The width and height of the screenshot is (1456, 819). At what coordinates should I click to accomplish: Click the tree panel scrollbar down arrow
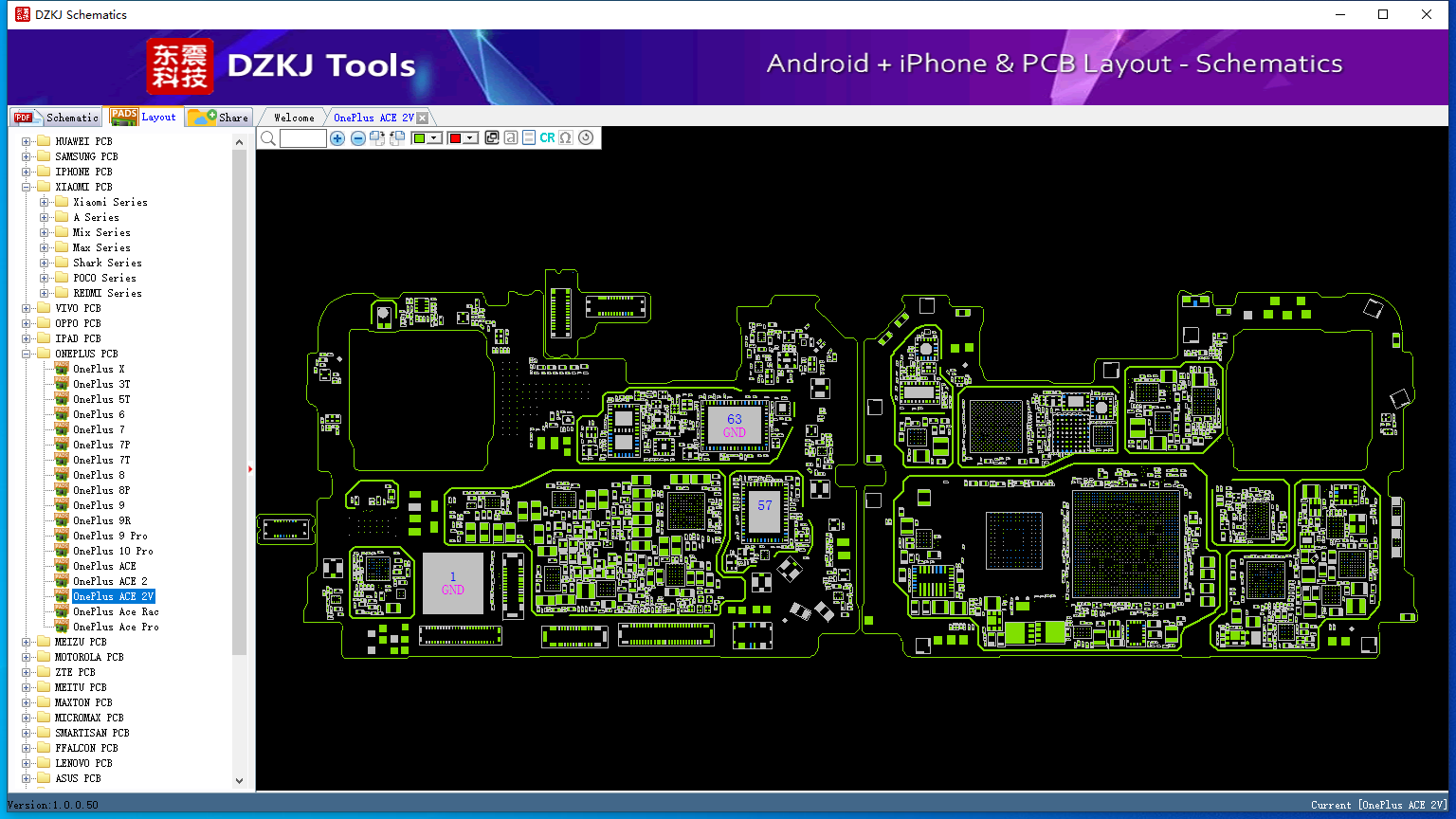(239, 780)
